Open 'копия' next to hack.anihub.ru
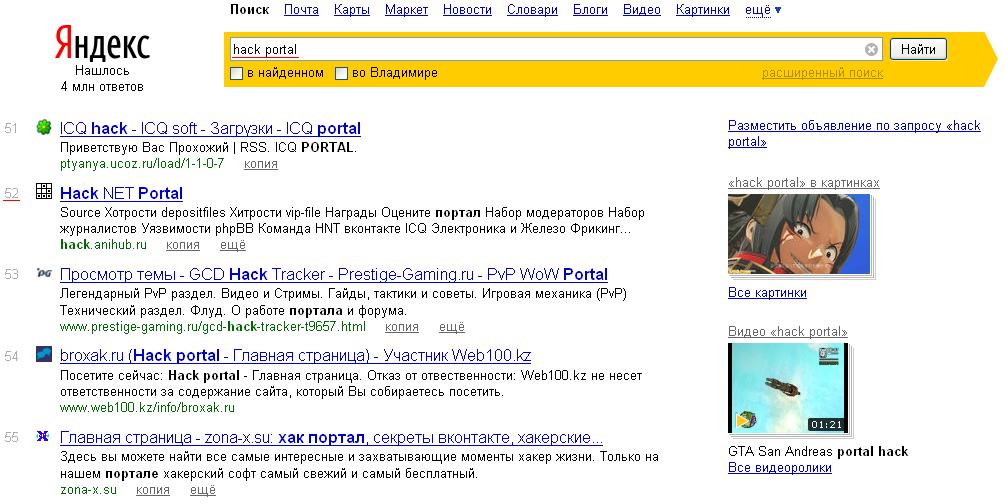Image resolution: width=1005 pixels, height=503 pixels. point(183,245)
